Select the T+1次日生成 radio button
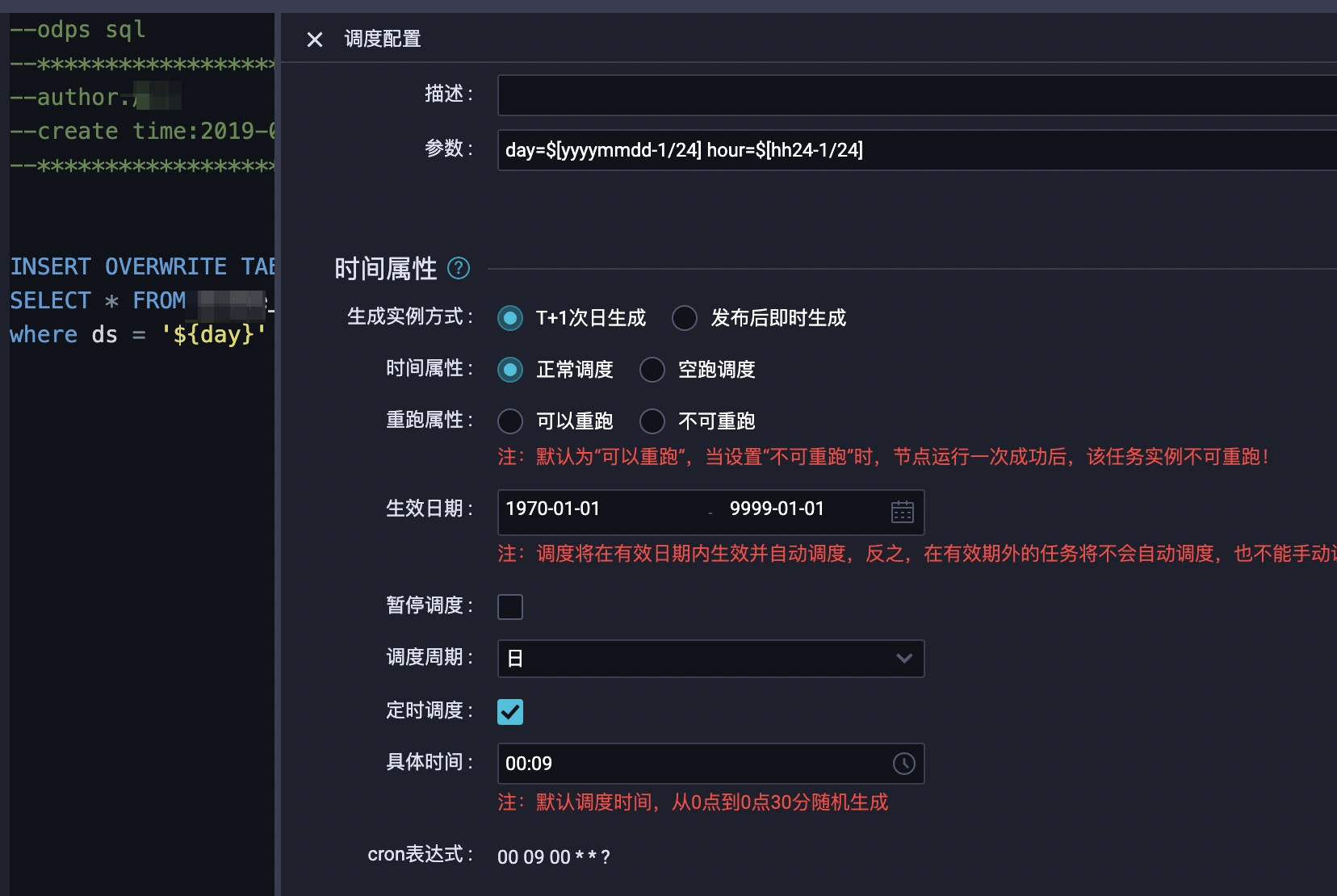Screen dimensions: 1337x896 click(x=510, y=318)
